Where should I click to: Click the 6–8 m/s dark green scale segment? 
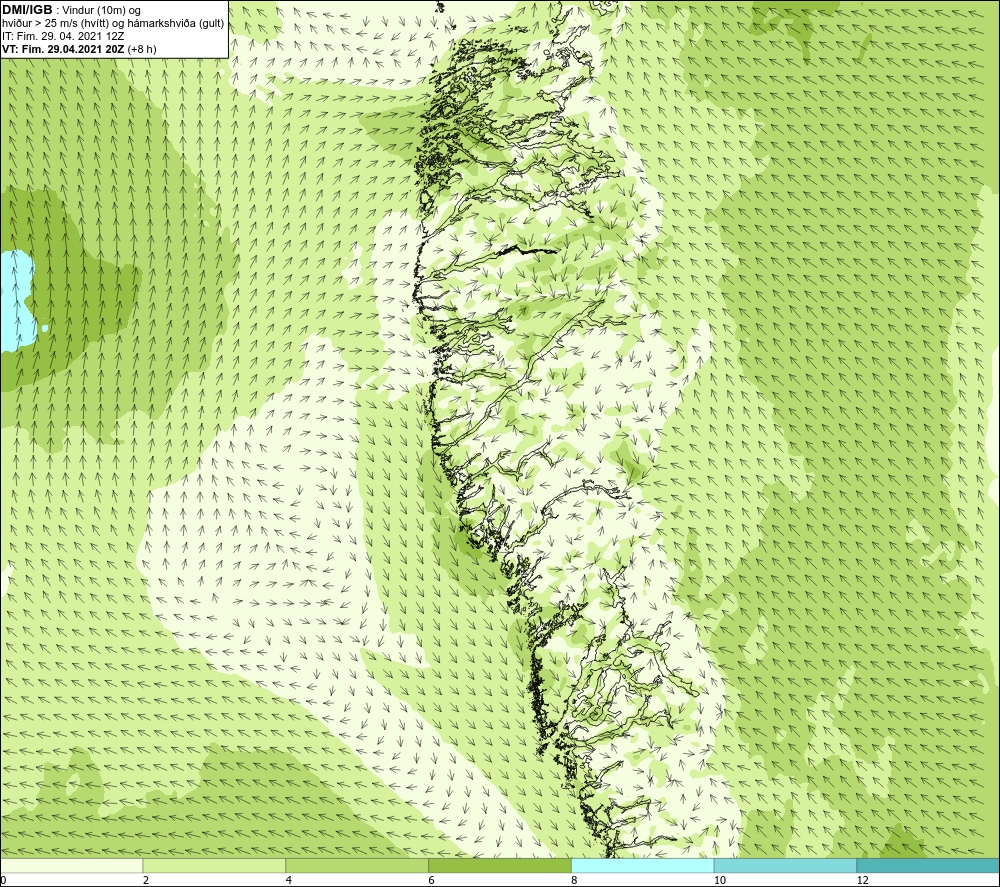[500, 865]
